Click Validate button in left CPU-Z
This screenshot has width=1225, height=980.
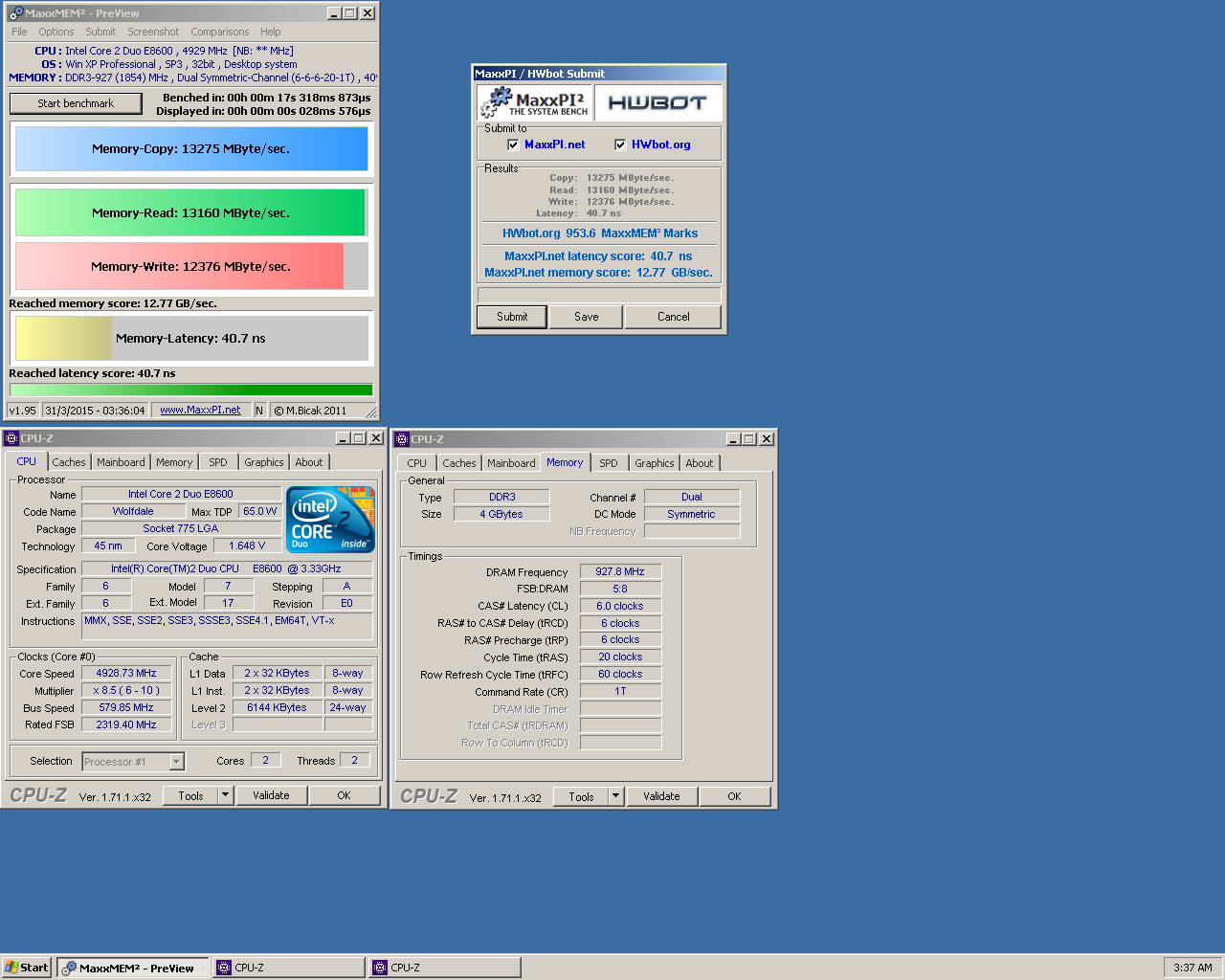[271, 795]
